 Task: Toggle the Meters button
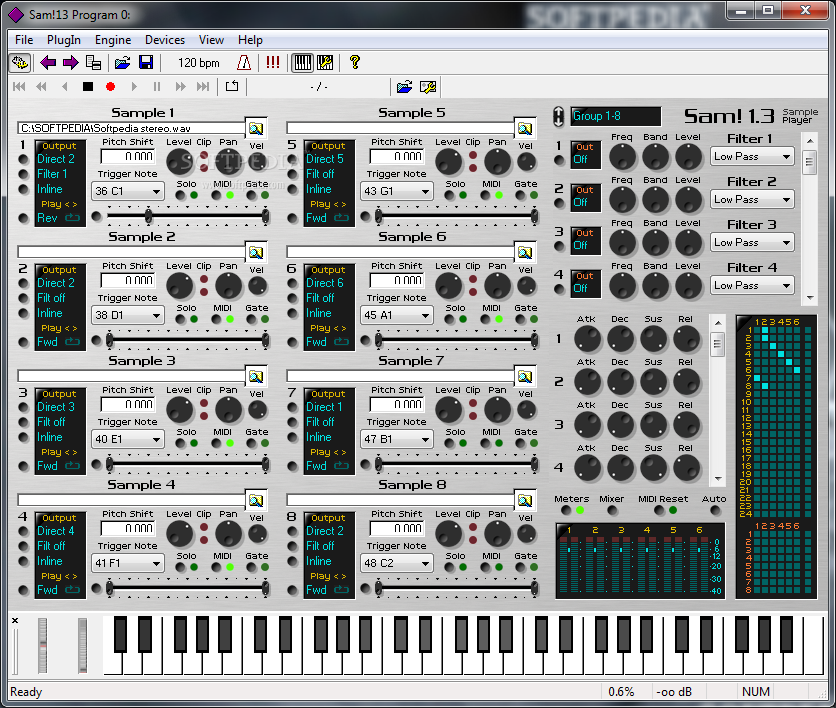566,510
